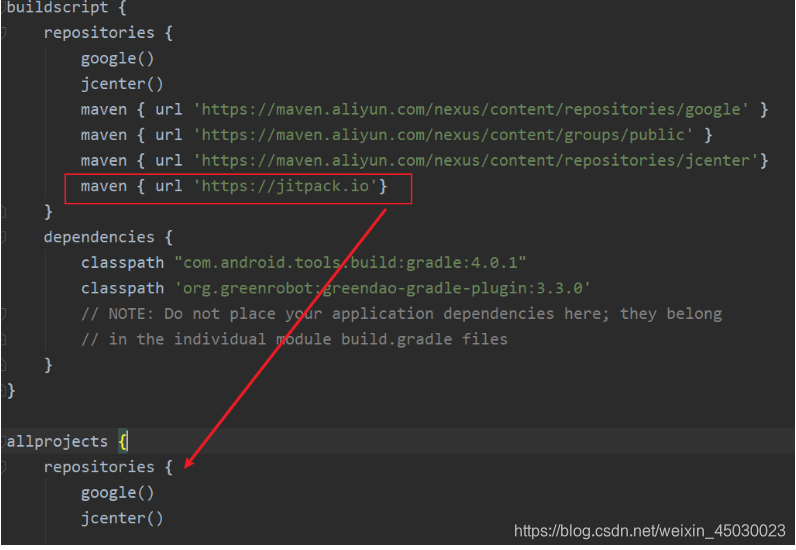Click the aliyun repositories/google URL string
Viewport: 796px width, 550px height.
(471, 110)
